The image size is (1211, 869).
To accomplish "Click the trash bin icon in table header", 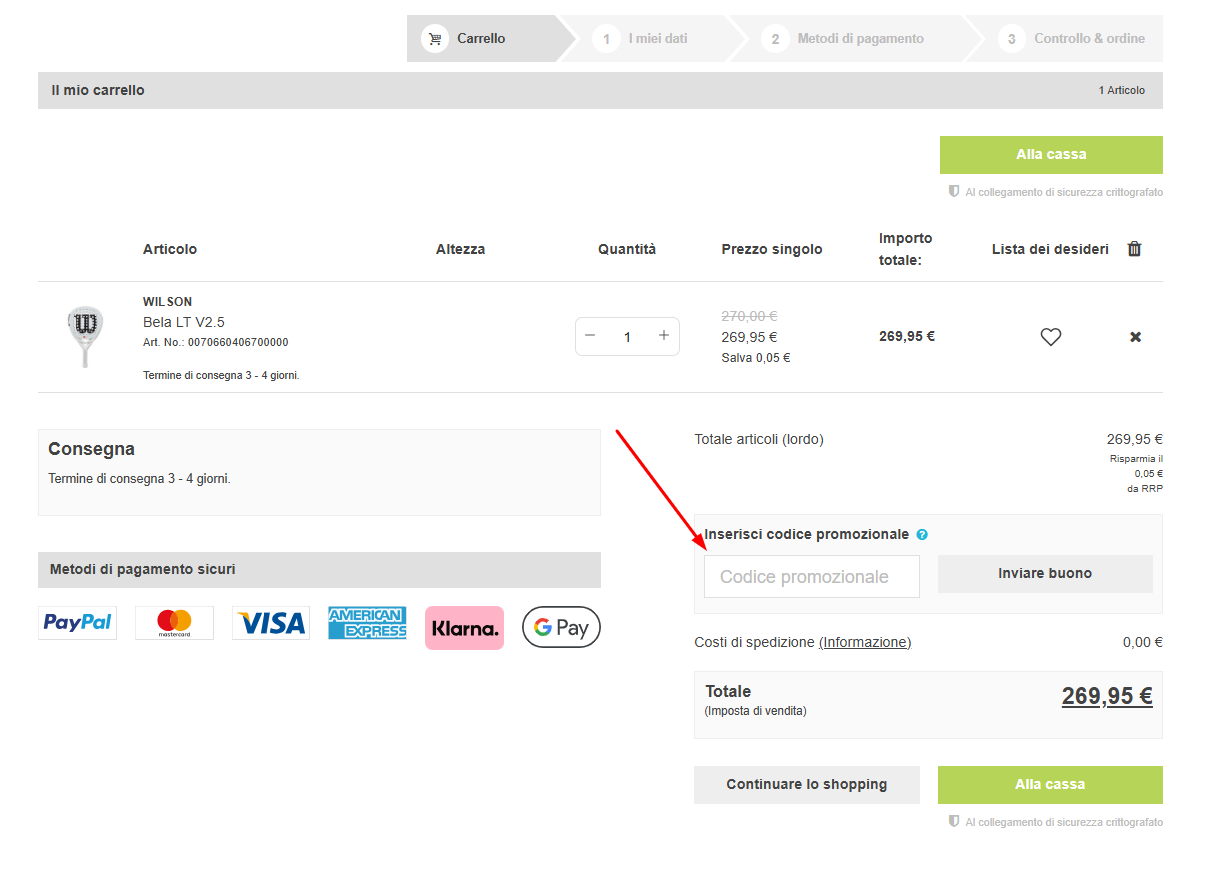I will point(1134,249).
